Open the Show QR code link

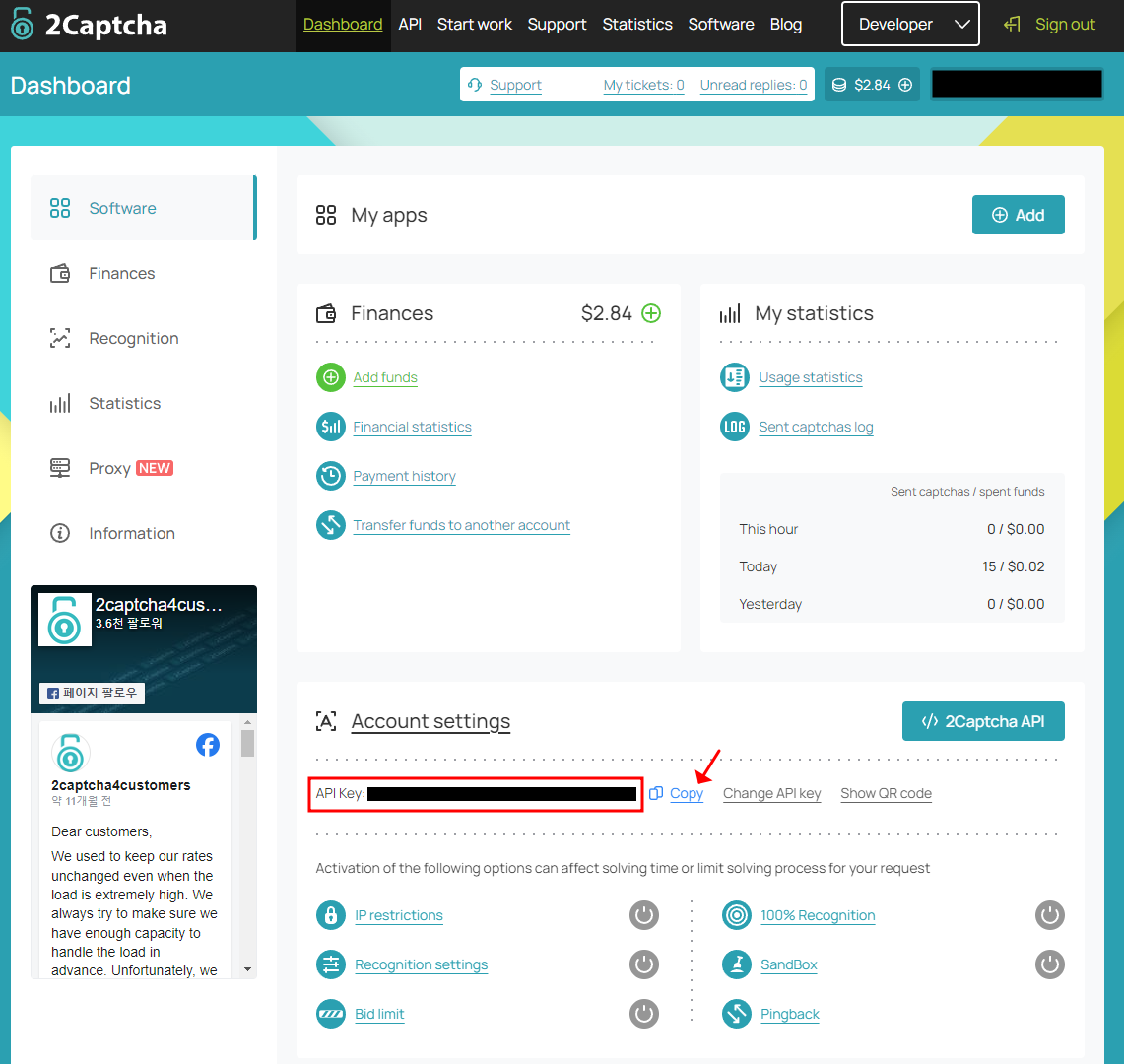coord(886,793)
